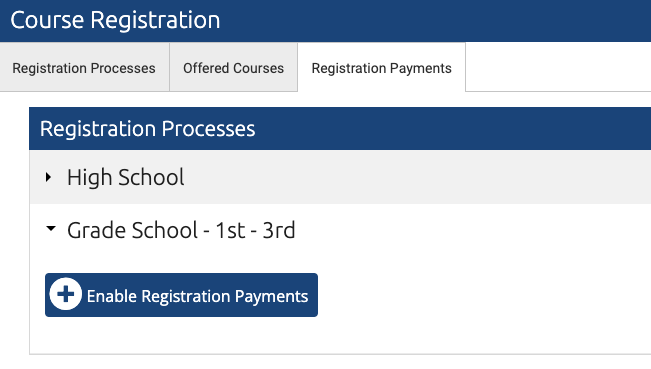651x369 pixels.
Task: Select the Registration Payments tab
Action: click(382, 68)
